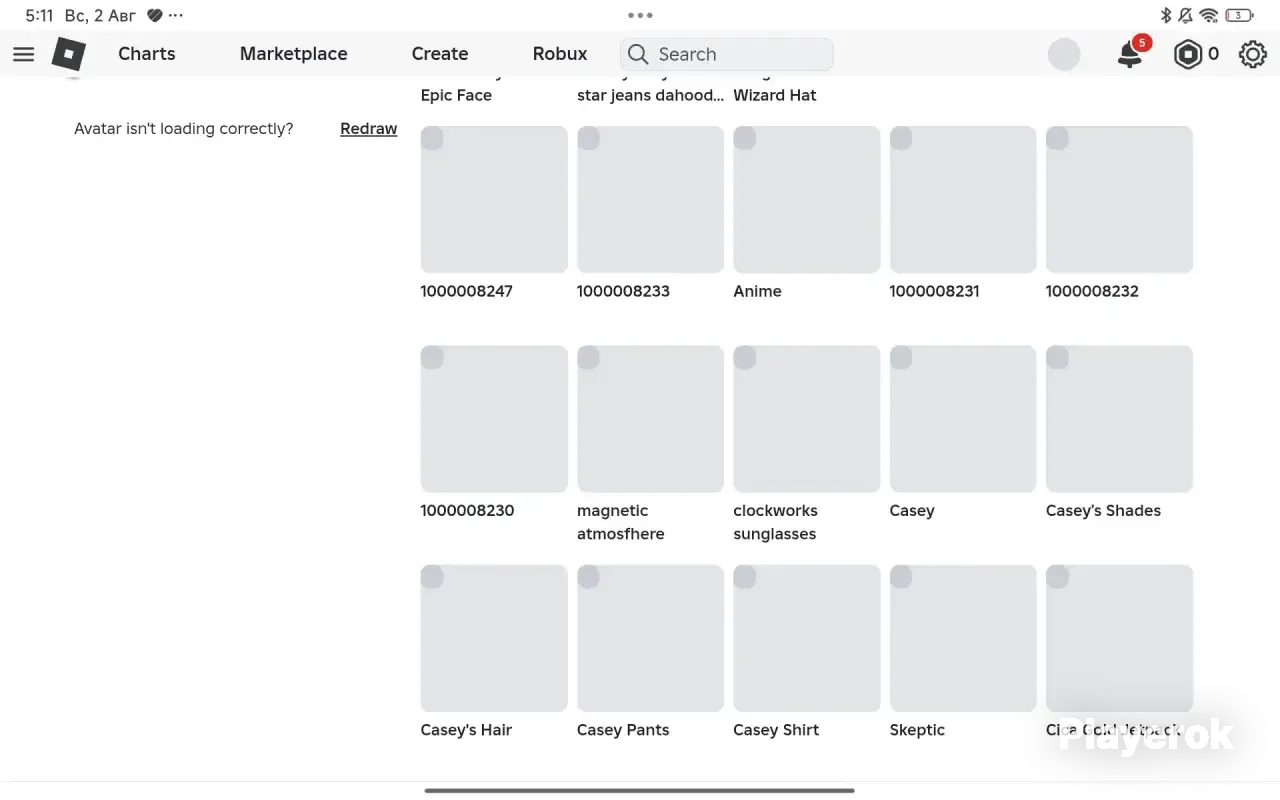Click the Redraw link
The image size is (1280, 800).
pos(369,129)
